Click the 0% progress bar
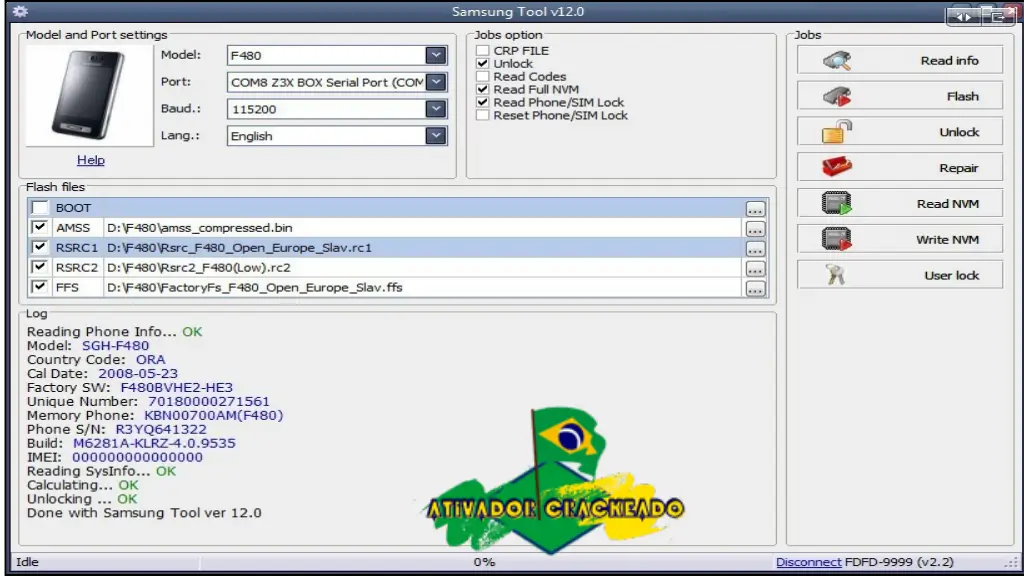 pos(485,562)
